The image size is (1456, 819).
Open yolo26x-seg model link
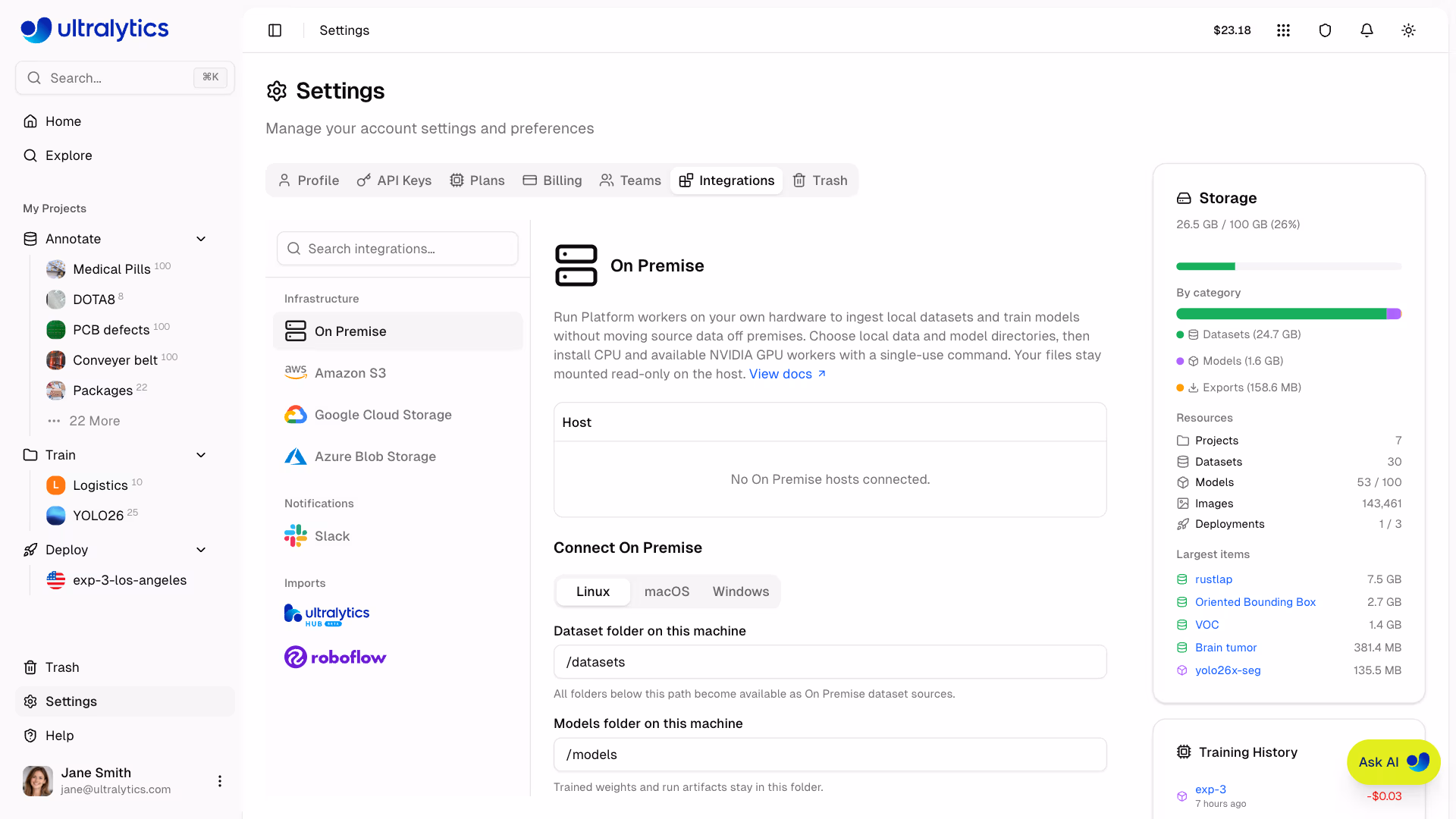click(1228, 670)
